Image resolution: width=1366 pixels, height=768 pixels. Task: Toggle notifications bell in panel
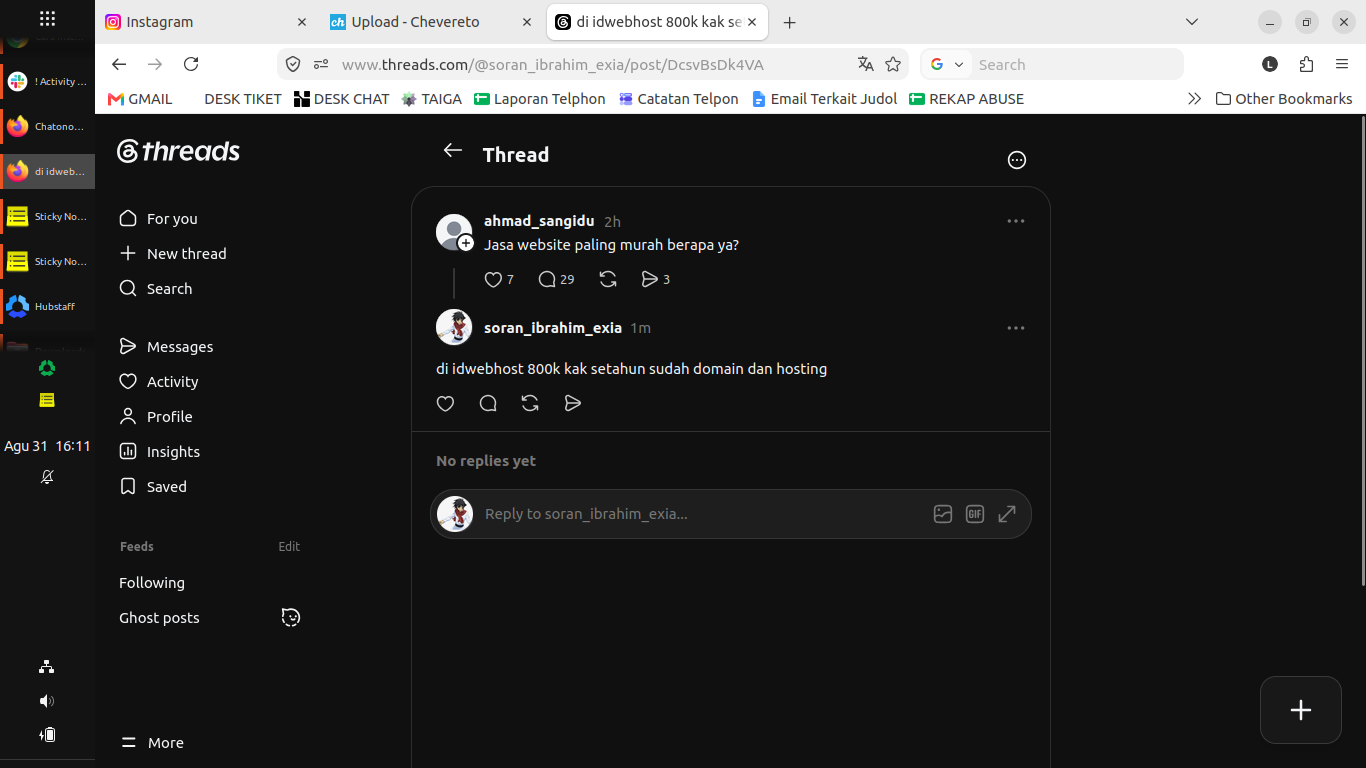coord(47,477)
